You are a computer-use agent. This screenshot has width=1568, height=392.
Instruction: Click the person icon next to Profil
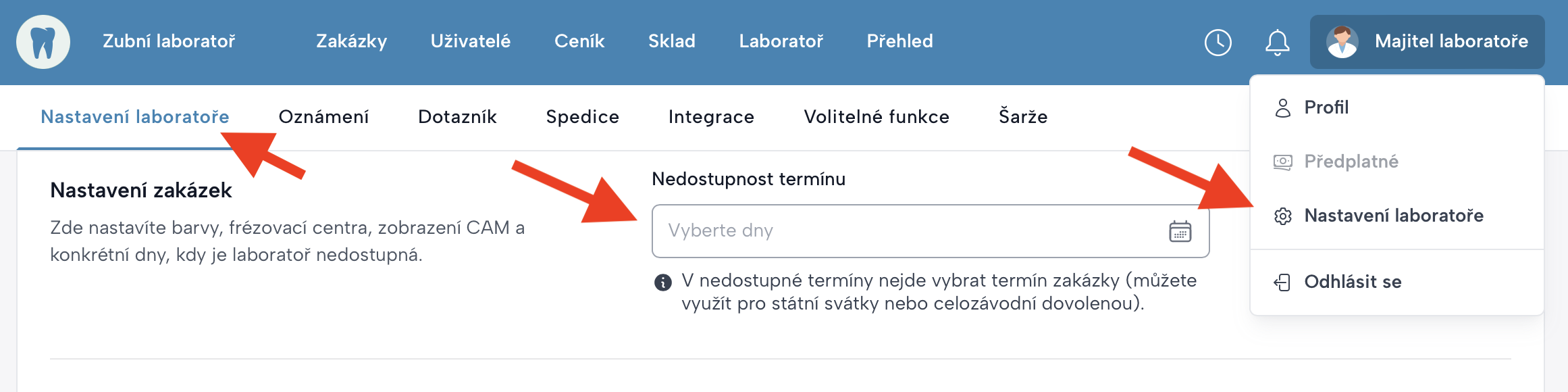1282,108
